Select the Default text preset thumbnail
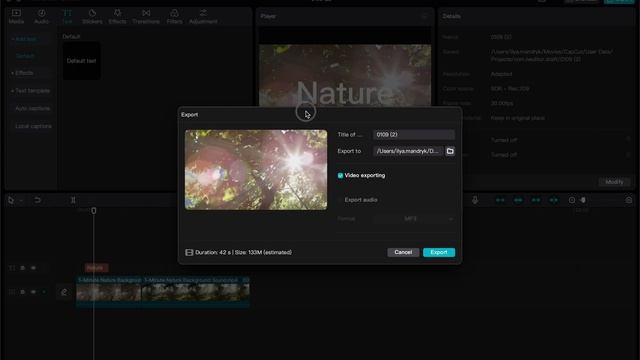 (81, 61)
